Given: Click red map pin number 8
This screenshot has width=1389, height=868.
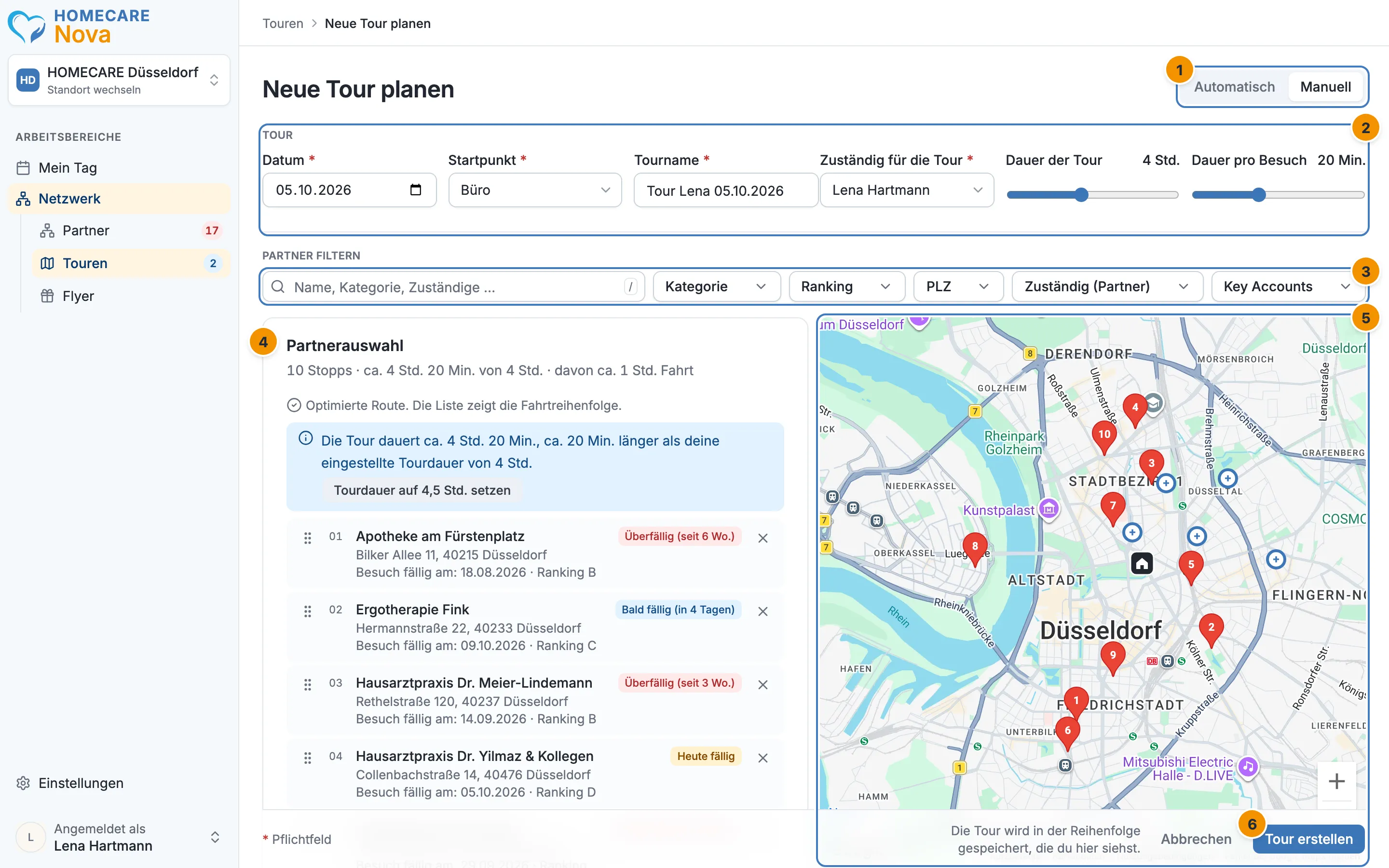Looking at the screenshot, I should (975, 548).
